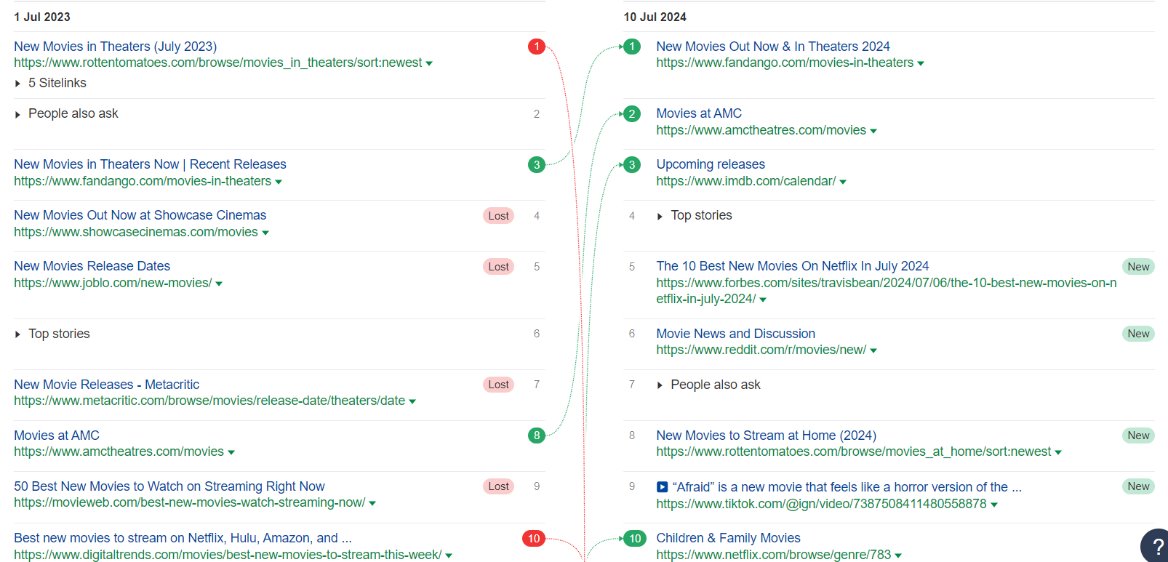The image size is (1168, 562).
Task: Click green position 3 badge for Fandango 2023
Action: 536,165
